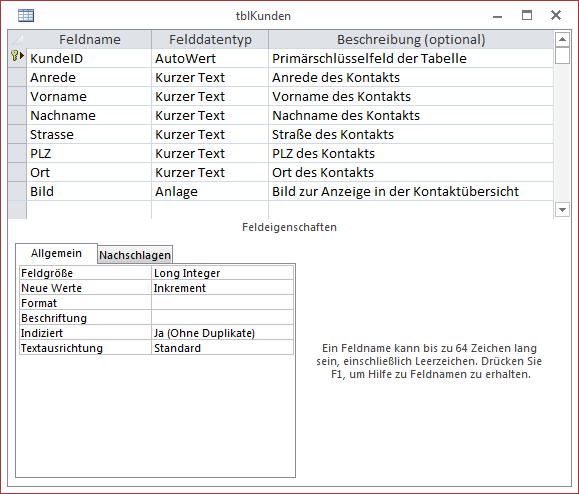This screenshot has height=494, width=579.
Task: Click description 'Nachname des Kontakts'
Action: pos(411,116)
